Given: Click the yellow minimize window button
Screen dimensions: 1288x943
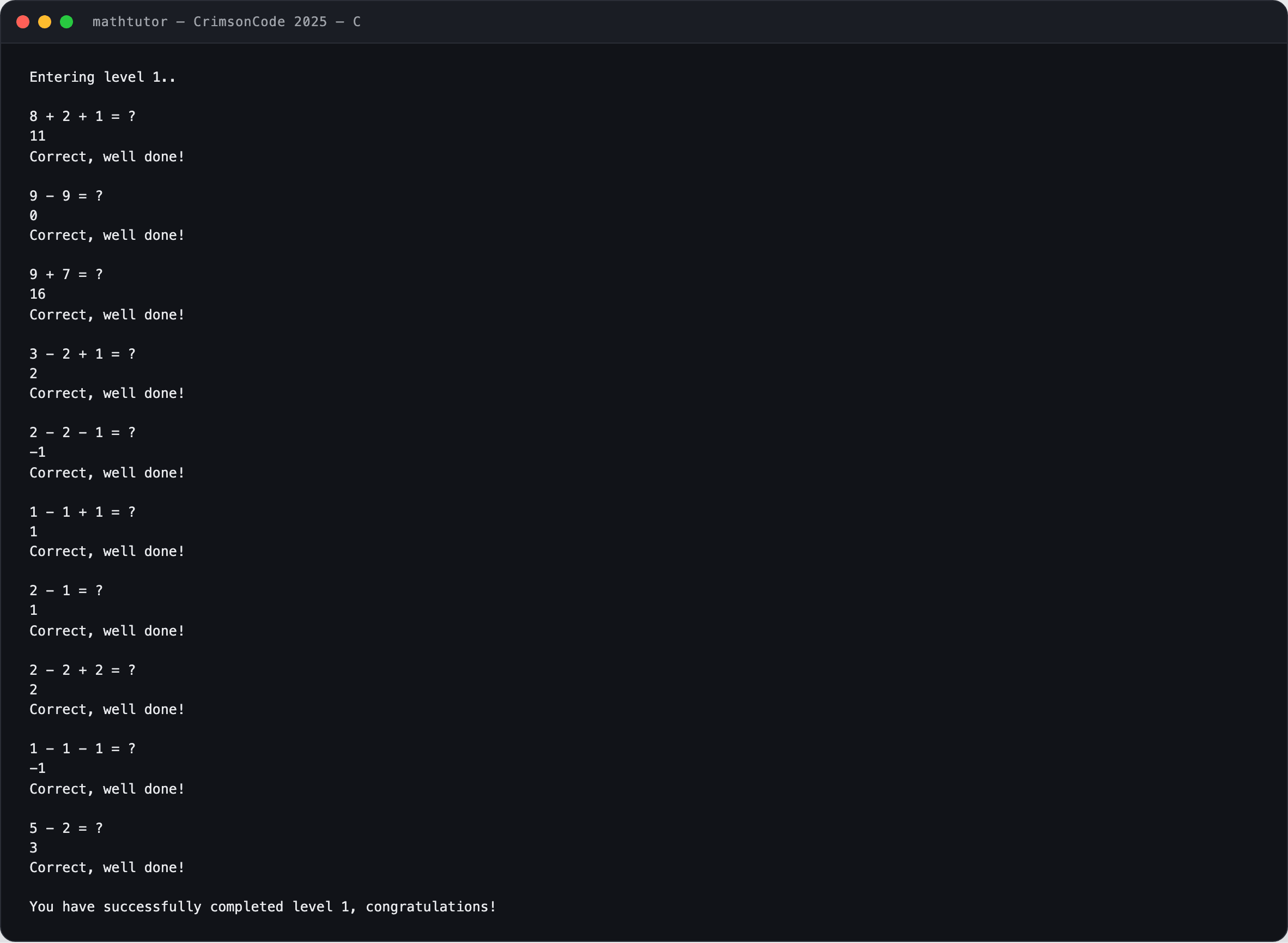Looking at the screenshot, I should [45, 22].
